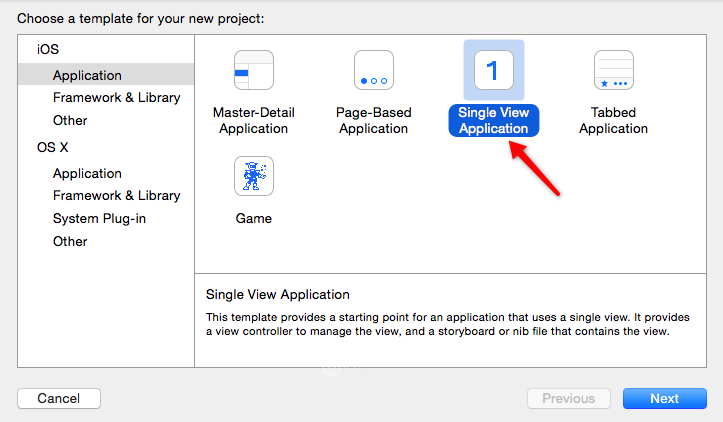Click the Cancel button

[x=59, y=398]
